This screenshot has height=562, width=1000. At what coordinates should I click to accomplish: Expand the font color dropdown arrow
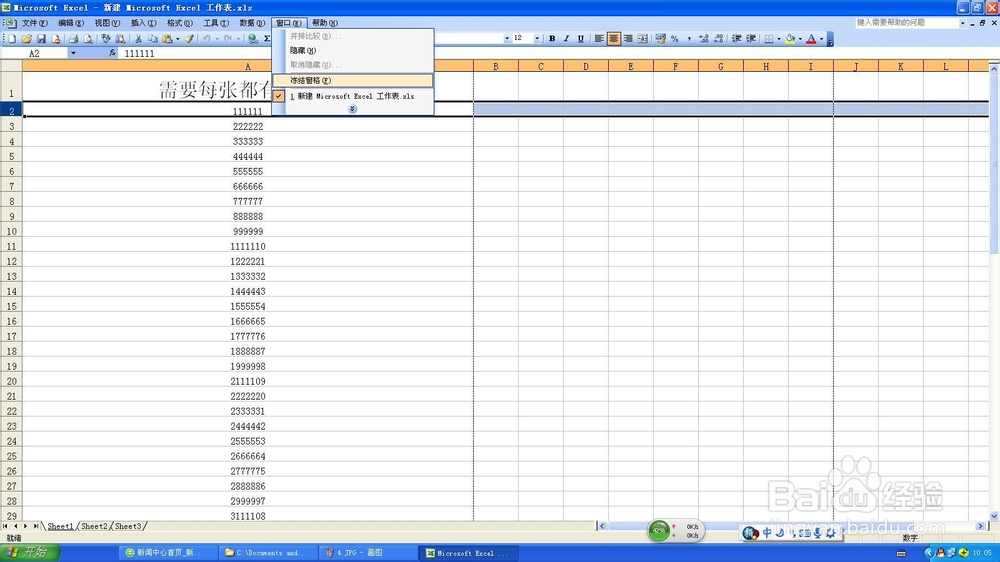click(821, 39)
